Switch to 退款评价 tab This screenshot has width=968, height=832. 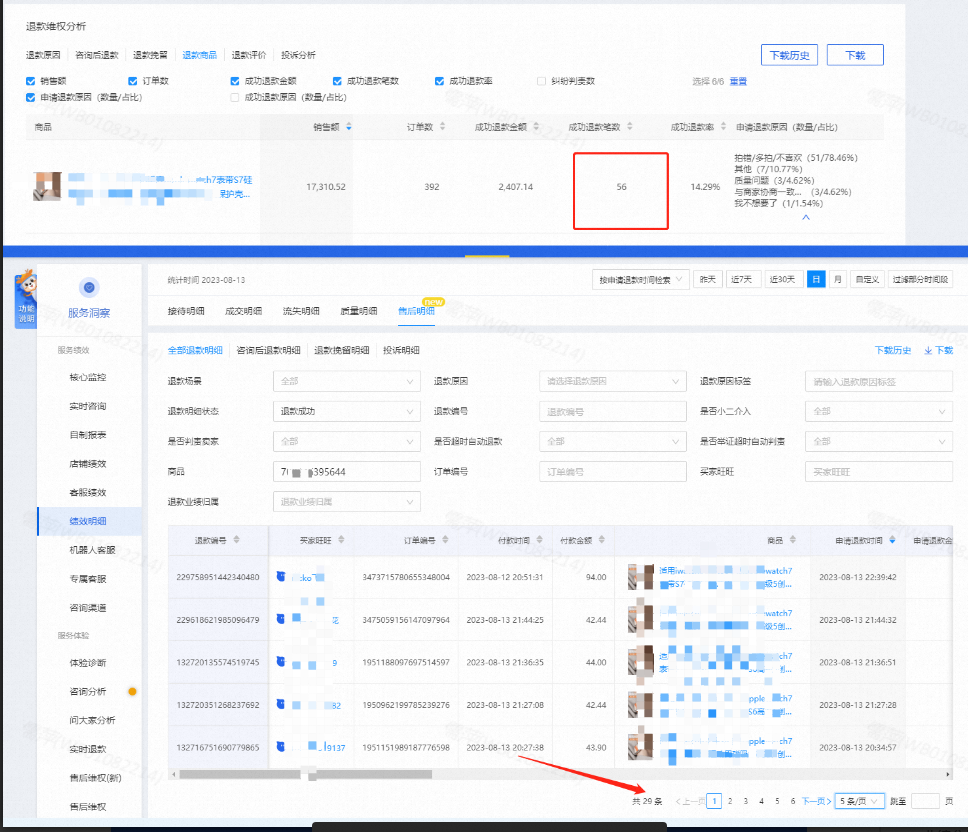tap(249, 55)
